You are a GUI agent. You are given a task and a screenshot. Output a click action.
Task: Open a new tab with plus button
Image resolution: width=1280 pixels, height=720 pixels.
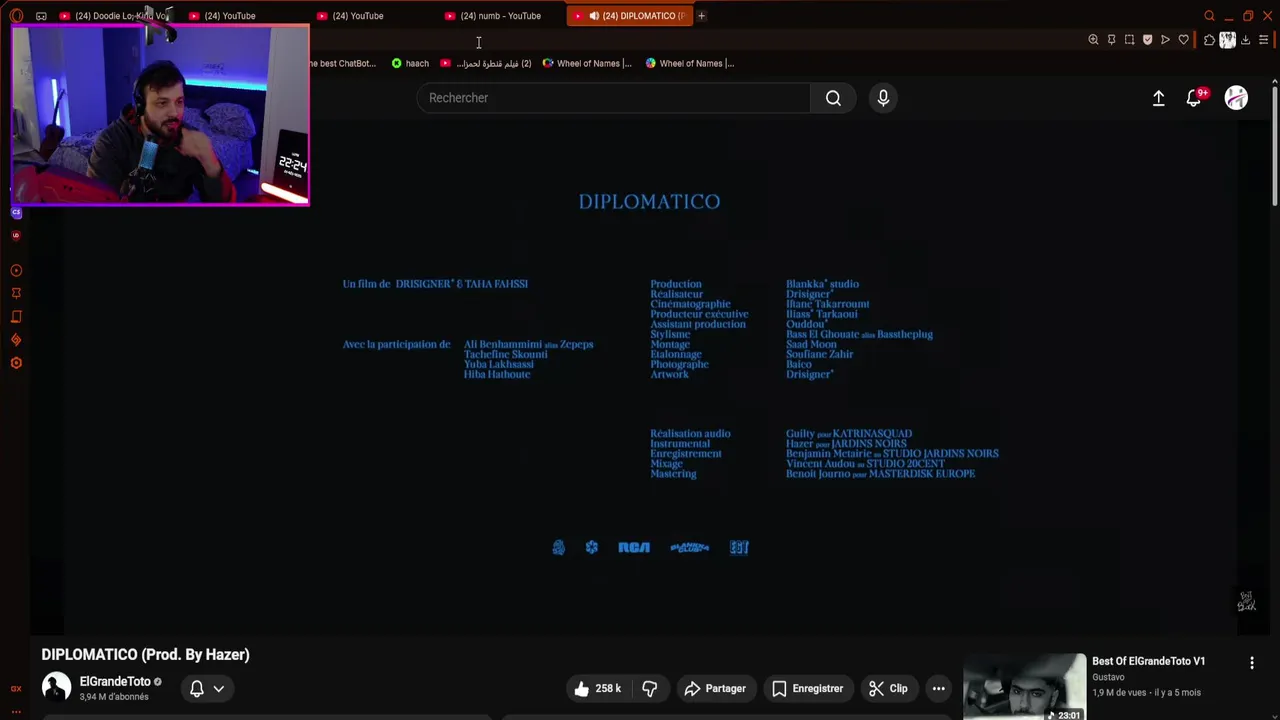point(701,16)
